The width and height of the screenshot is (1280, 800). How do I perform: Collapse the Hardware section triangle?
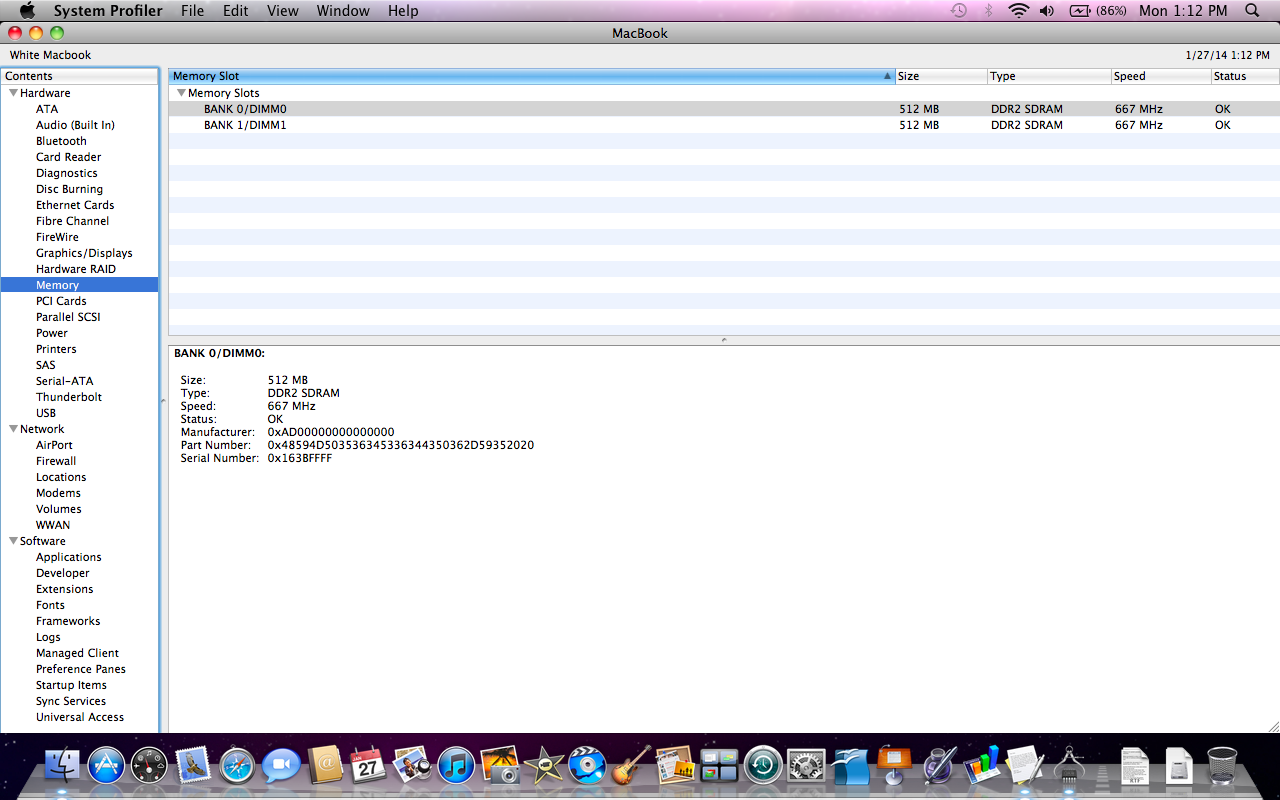coord(13,93)
